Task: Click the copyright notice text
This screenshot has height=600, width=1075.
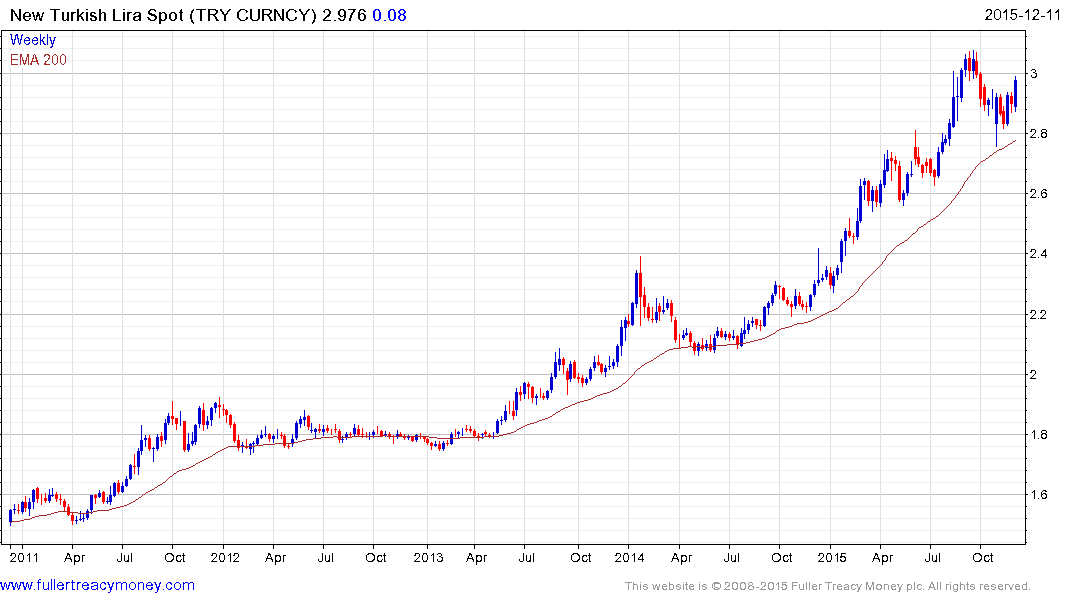Action: click(x=828, y=586)
